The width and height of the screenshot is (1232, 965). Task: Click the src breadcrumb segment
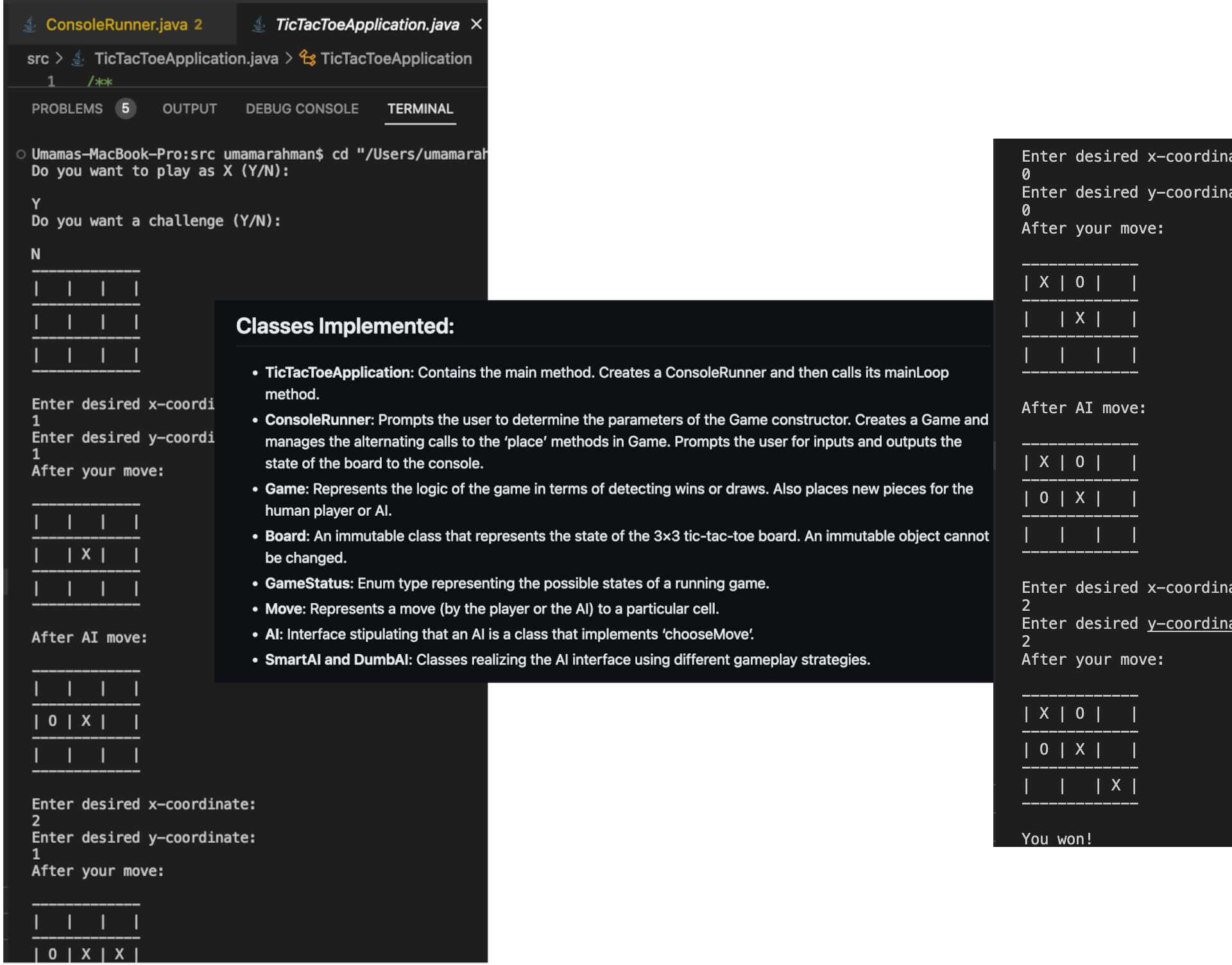point(38,58)
